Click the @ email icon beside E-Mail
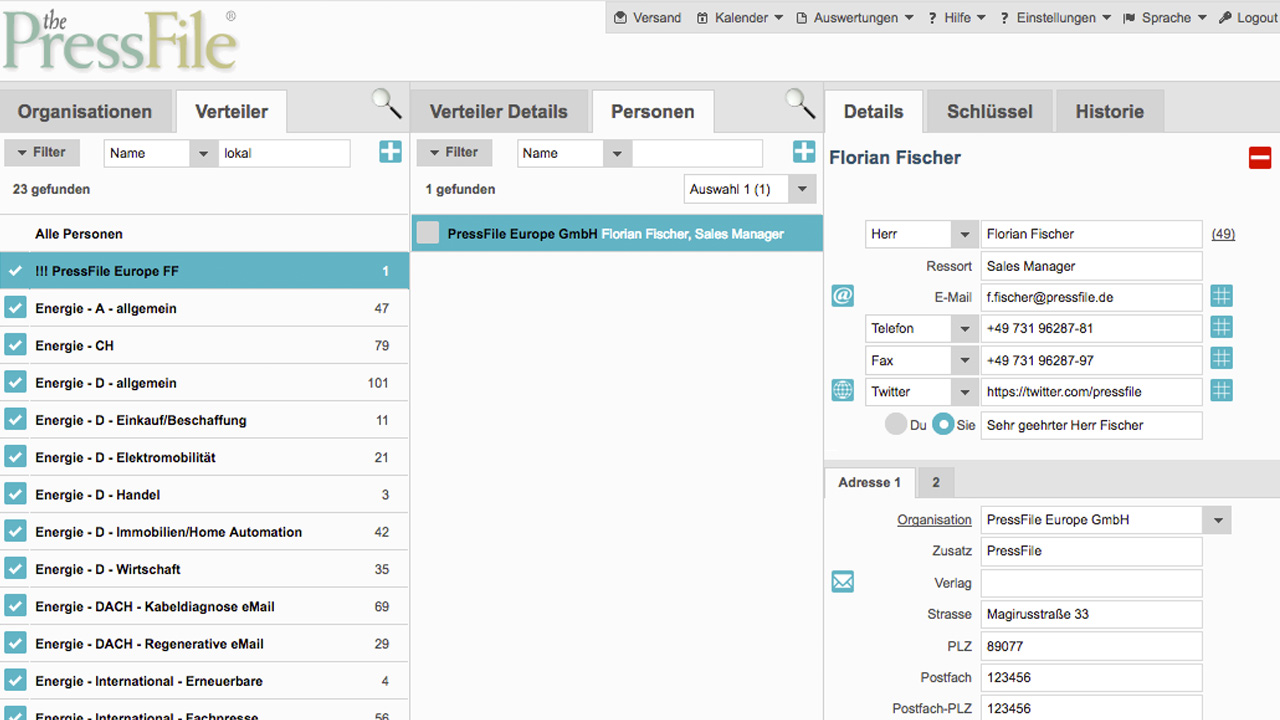The image size is (1280, 720). [x=843, y=296]
